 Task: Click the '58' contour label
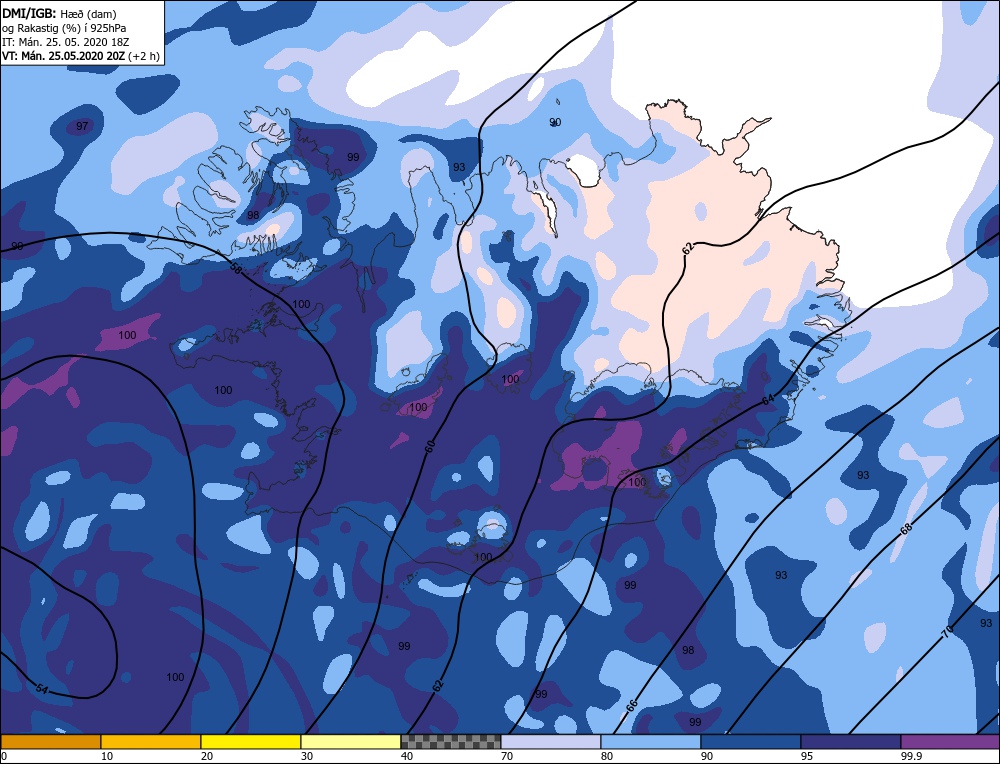[x=236, y=269]
